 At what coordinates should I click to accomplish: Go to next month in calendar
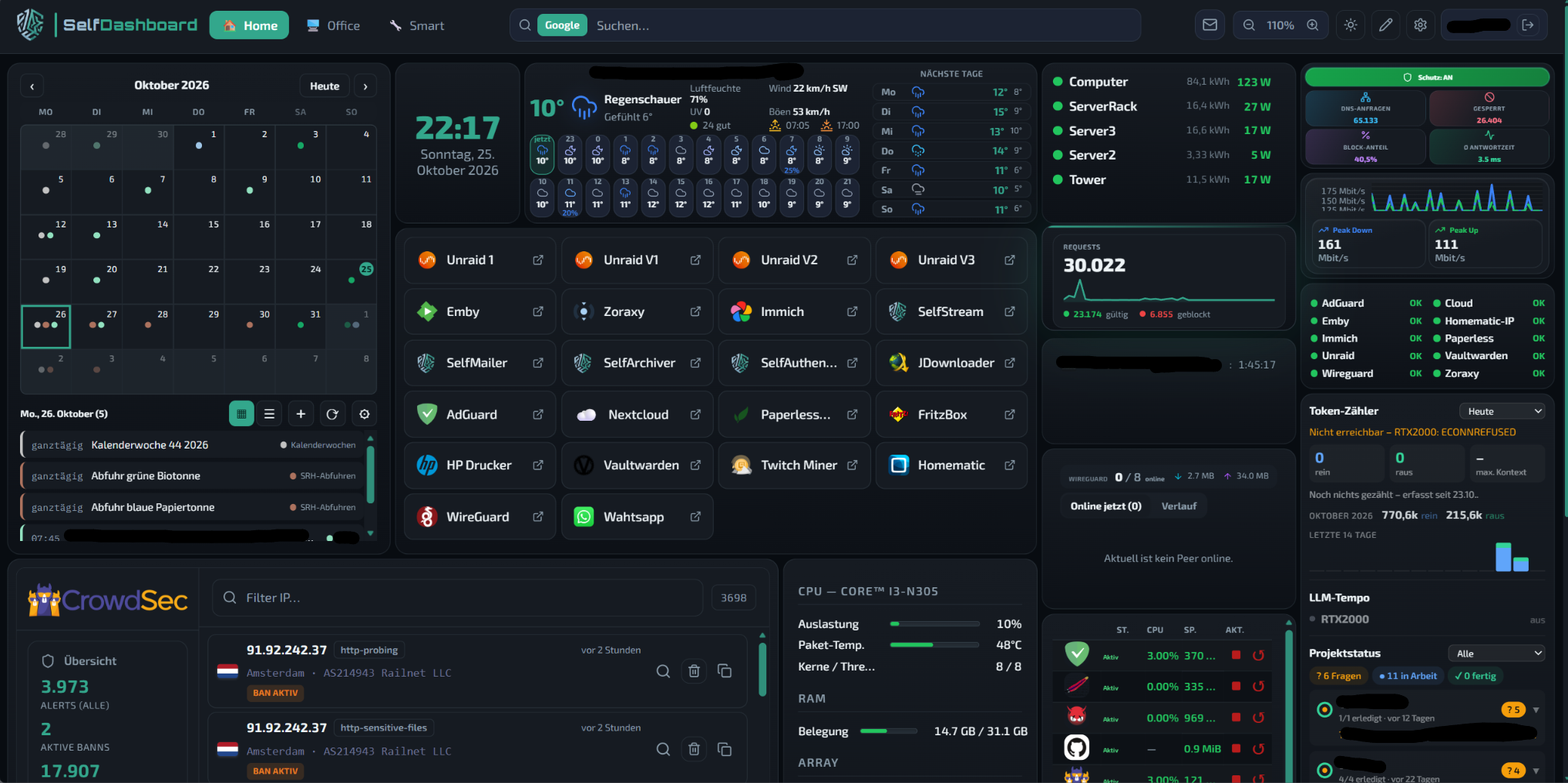tap(365, 86)
